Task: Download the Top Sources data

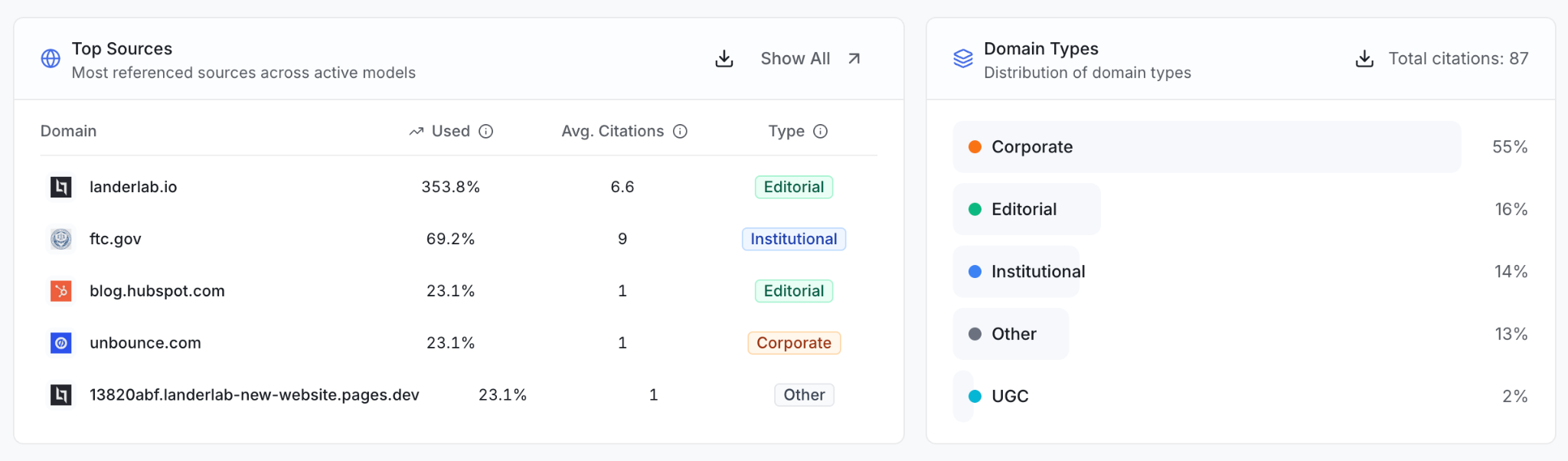Action: (724, 59)
